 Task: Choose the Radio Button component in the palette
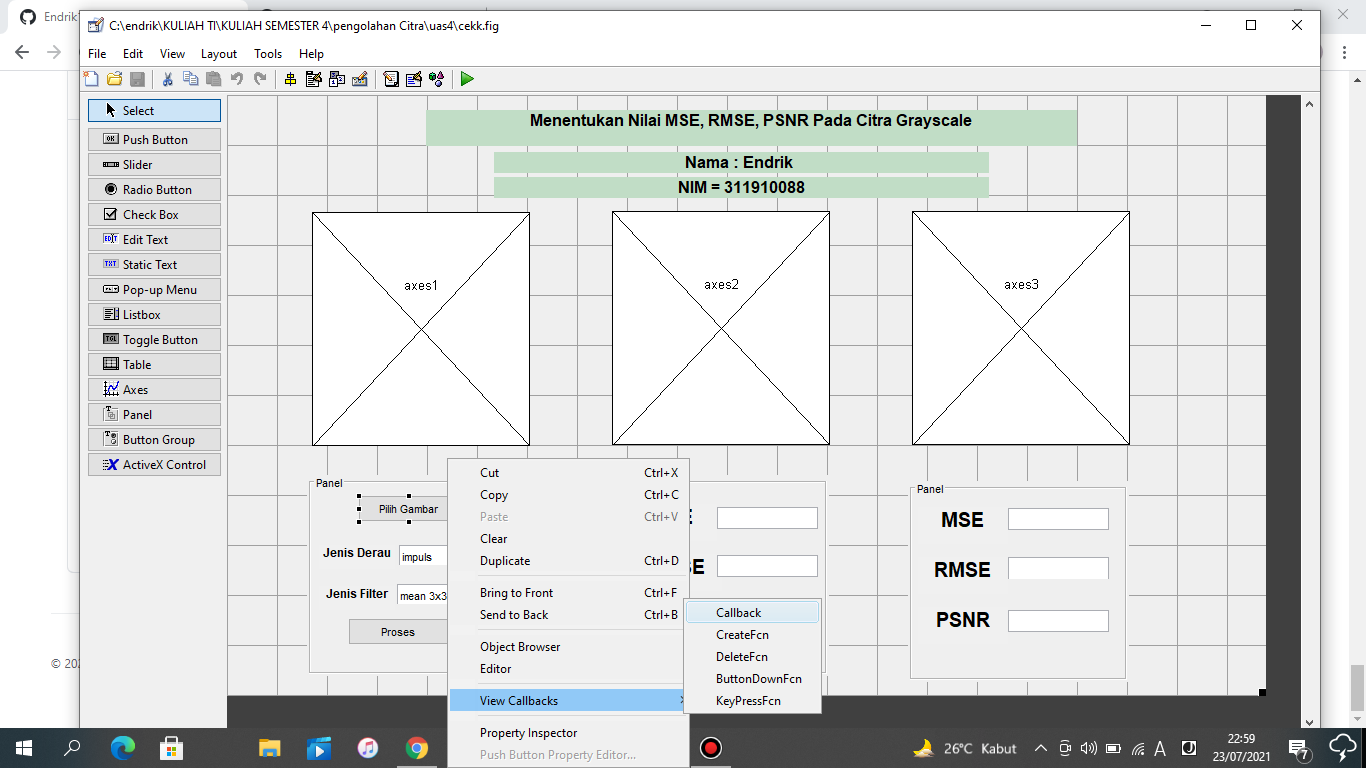click(x=154, y=190)
